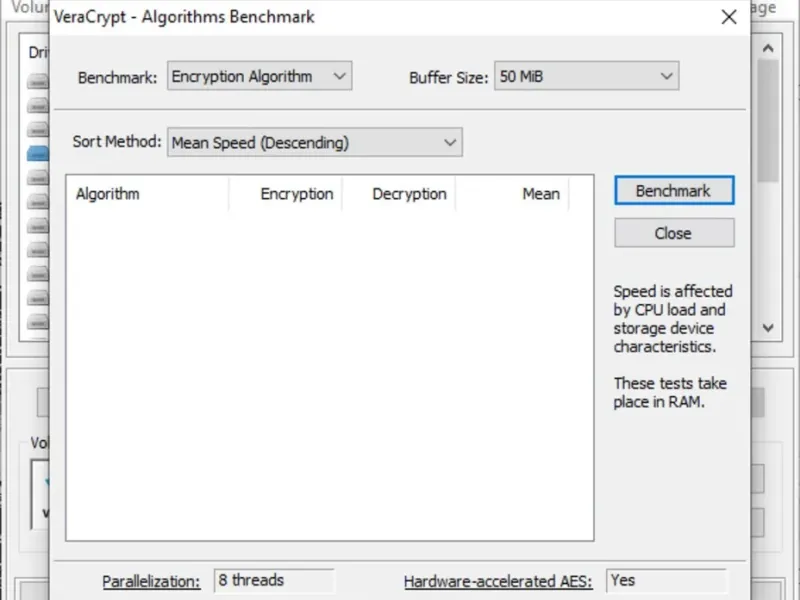Close the Algorithms Benchmark dialog with X
Screen dimensions: 800x600
729,17
